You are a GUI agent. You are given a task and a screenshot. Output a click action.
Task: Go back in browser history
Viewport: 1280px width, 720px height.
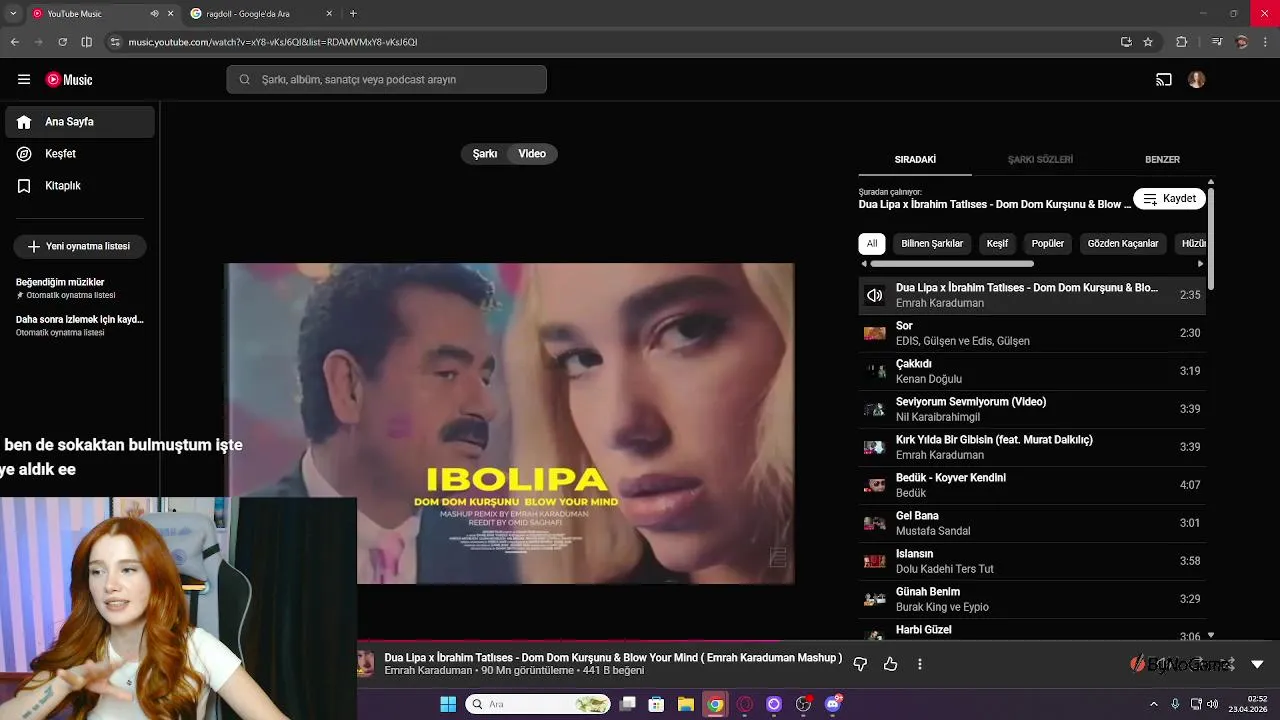pos(15,42)
